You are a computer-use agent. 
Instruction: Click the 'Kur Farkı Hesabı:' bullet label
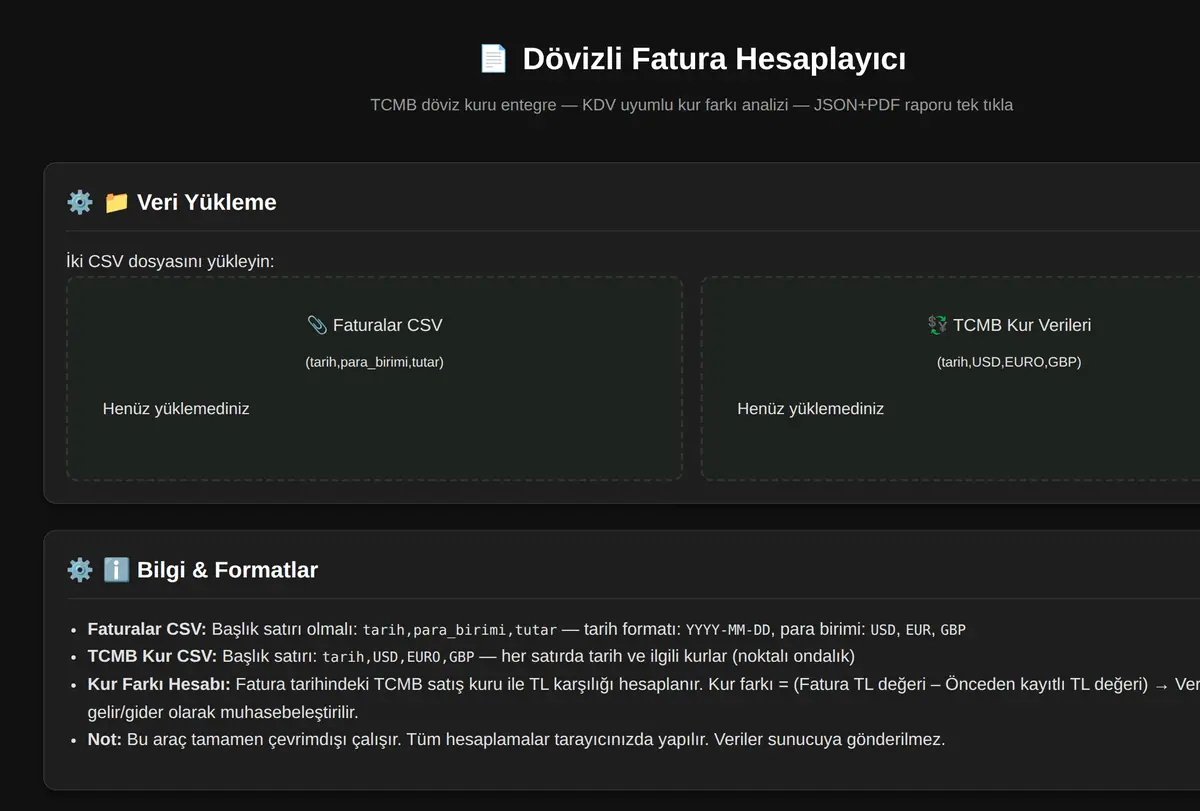159,684
